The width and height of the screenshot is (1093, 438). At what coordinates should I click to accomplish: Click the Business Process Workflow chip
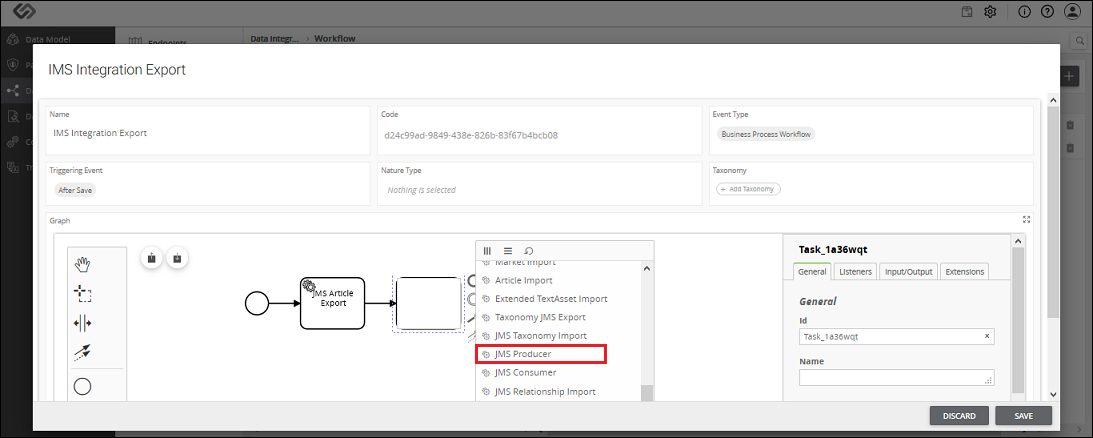pyautogui.click(x=765, y=134)
